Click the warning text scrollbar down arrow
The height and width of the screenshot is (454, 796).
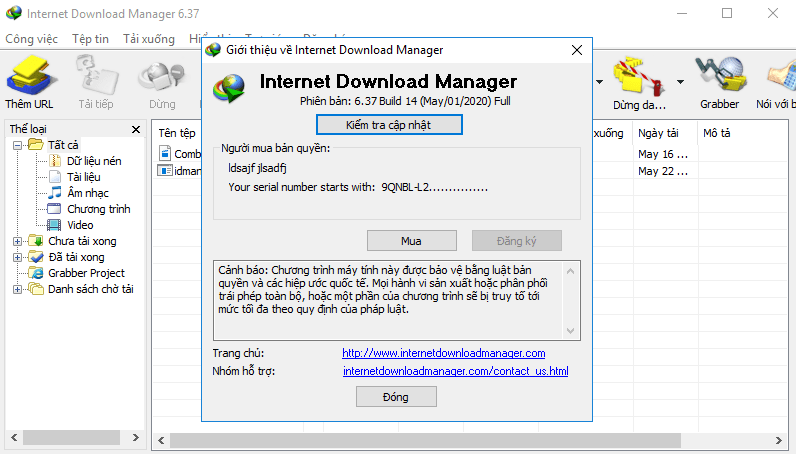pyautogui.click(x=572, y=332)
